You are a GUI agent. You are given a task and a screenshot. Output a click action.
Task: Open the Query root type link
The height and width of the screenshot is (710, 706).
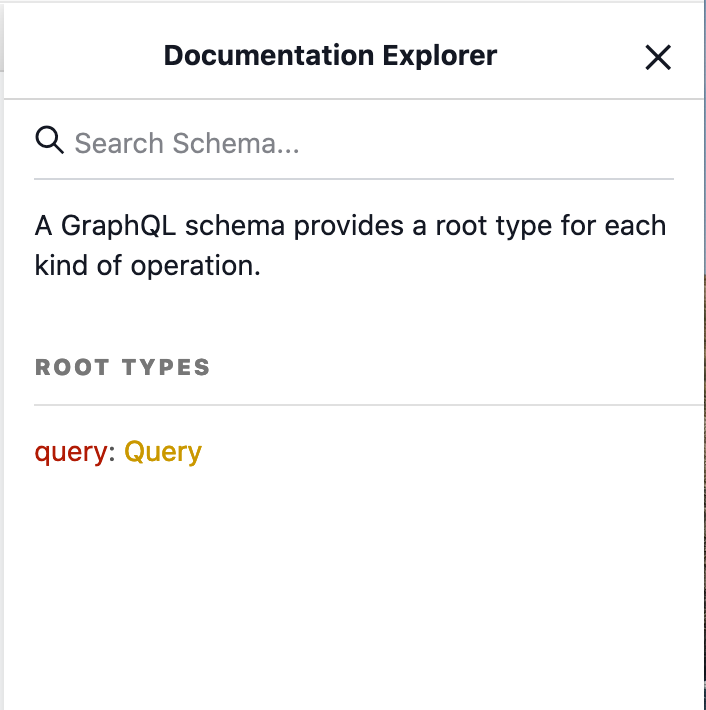point(163,452)
